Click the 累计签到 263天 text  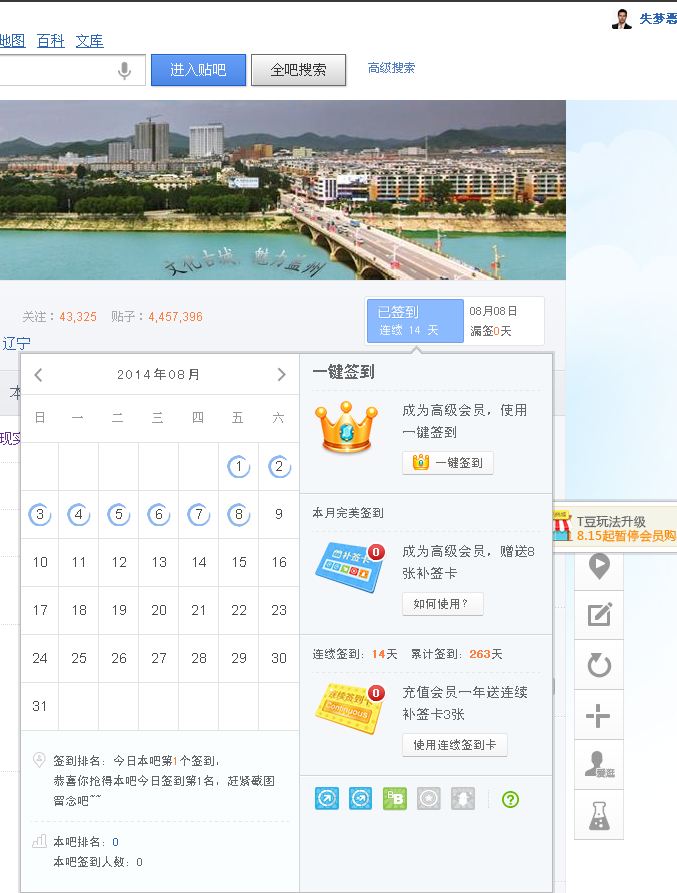tap(457, 654)
